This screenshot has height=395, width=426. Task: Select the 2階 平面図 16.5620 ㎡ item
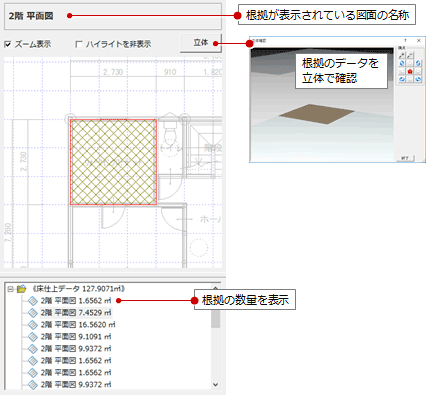click(x=78, y=325)
